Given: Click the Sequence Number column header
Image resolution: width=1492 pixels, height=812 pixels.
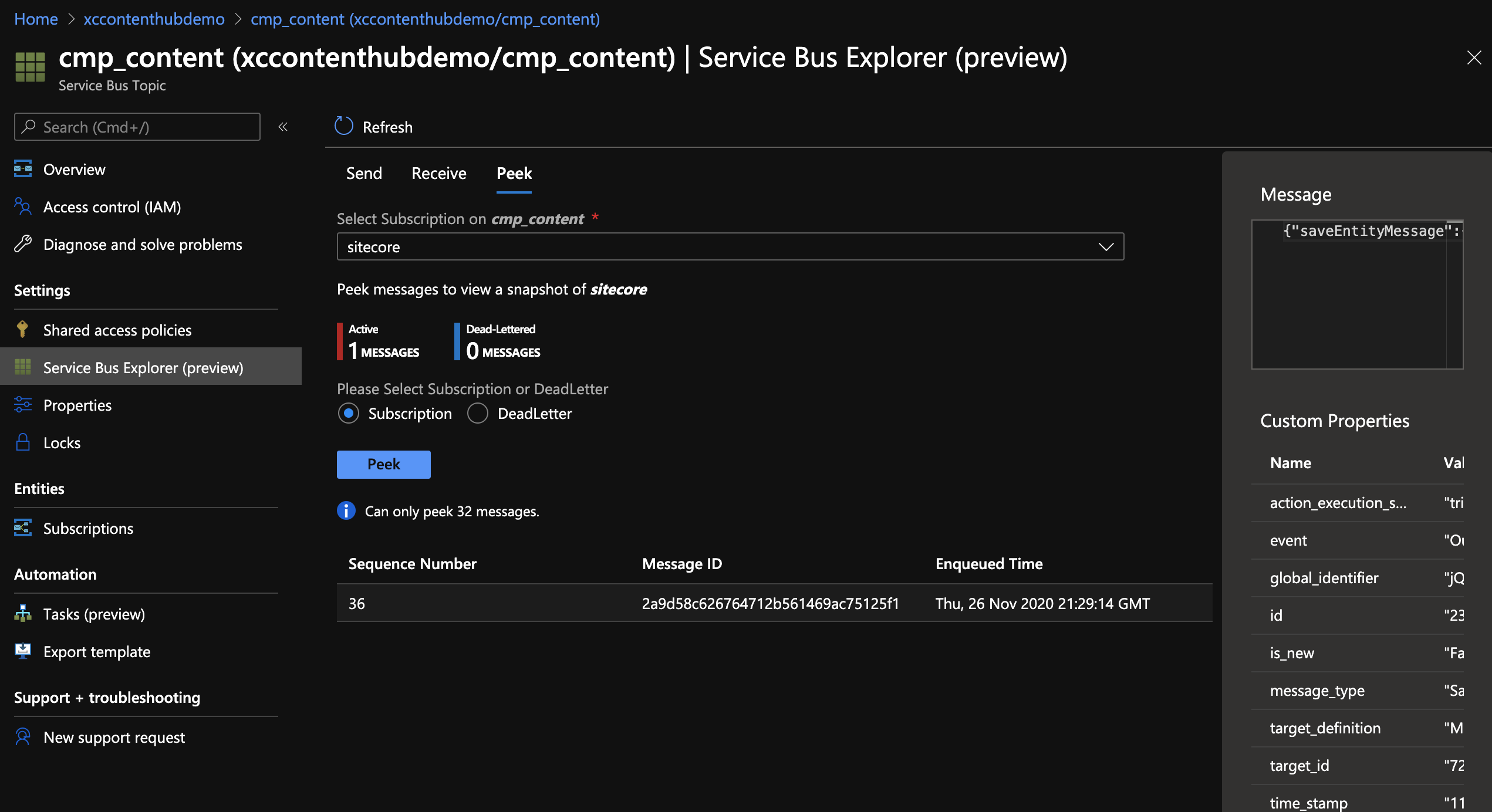Looking at the screenshot, I should [x=413, y=564].
